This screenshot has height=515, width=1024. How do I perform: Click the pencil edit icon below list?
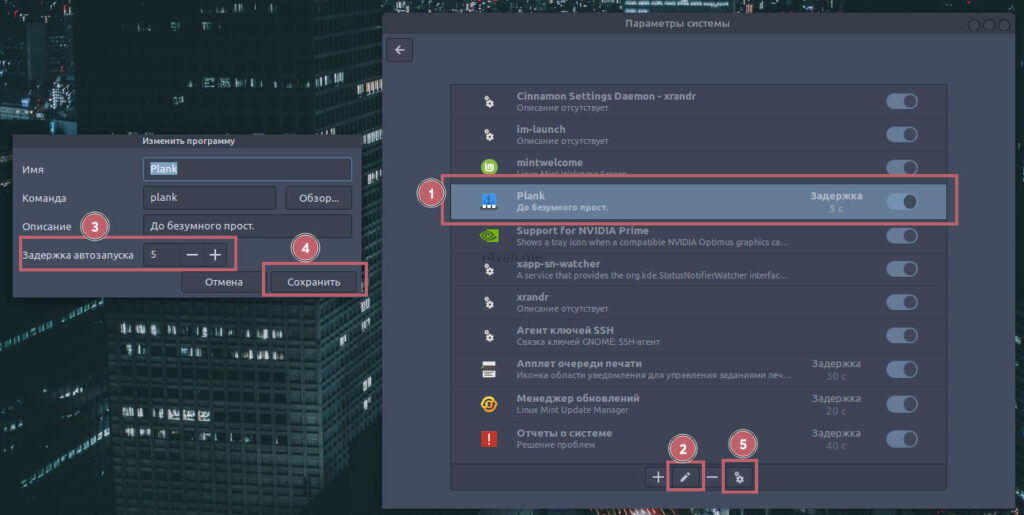pyautogui.click(x=685, y=477)
